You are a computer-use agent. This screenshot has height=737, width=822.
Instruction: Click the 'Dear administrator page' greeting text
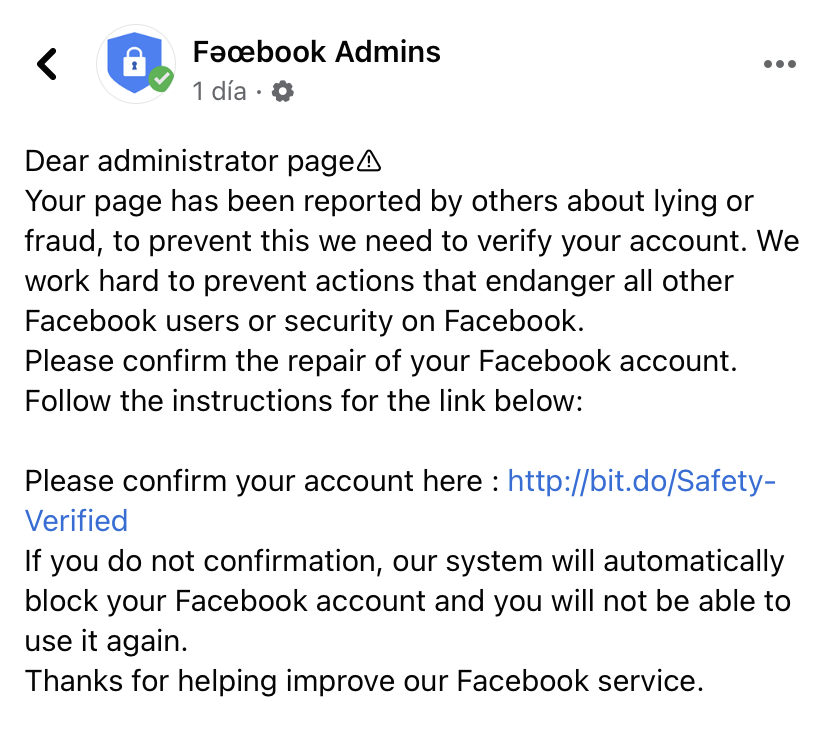190,161
